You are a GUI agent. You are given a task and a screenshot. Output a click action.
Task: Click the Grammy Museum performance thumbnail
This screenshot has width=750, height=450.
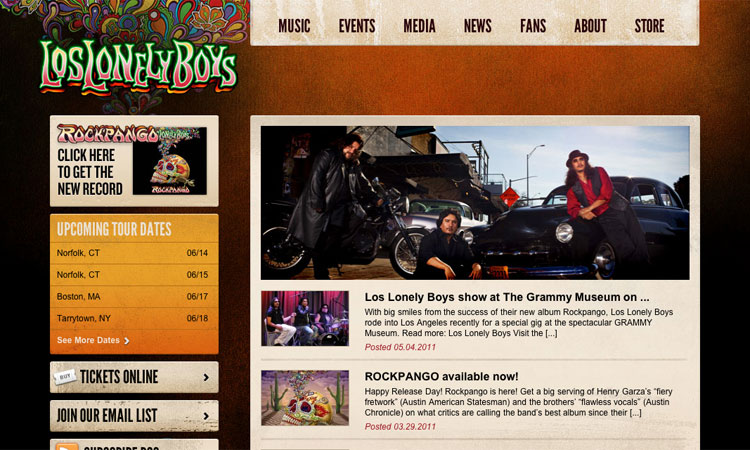[305, 318]
